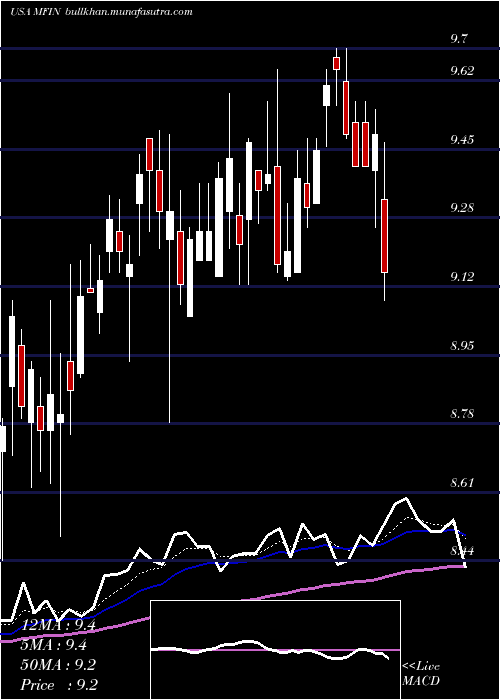The height and width of the screenshot is (700, 500).
Task: Click the 9.62 price axis label
Action: (464, 71)
